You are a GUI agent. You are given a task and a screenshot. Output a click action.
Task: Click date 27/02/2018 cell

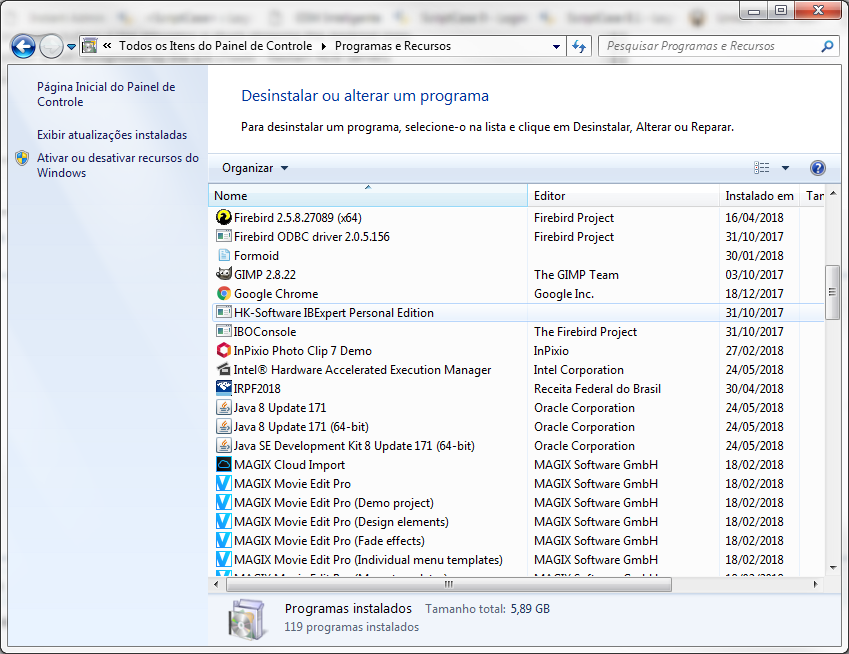(754, 351)
